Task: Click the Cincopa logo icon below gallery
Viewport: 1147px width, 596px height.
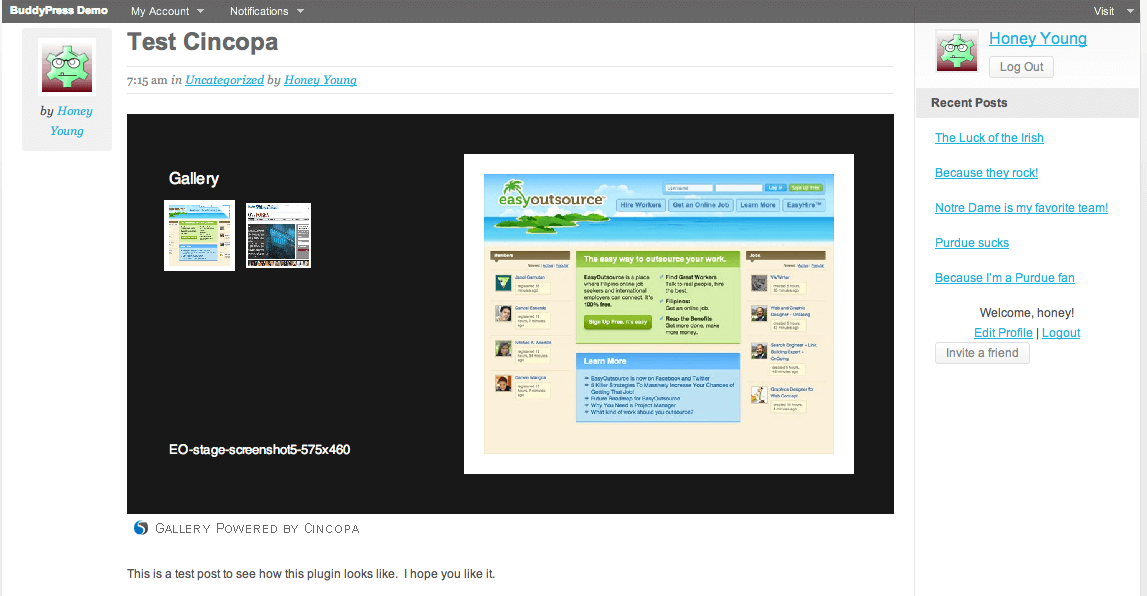Action: [x=141, y=528]
